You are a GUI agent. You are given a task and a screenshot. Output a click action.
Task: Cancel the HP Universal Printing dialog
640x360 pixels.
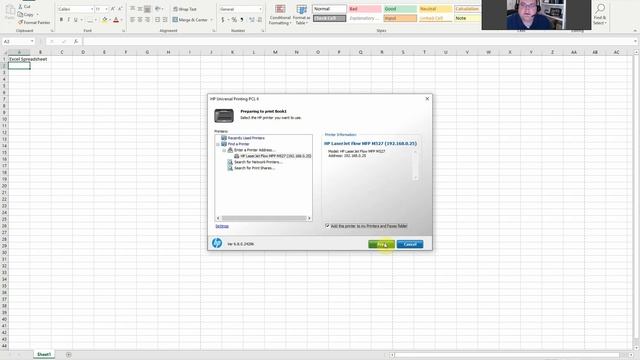point(410,244)
